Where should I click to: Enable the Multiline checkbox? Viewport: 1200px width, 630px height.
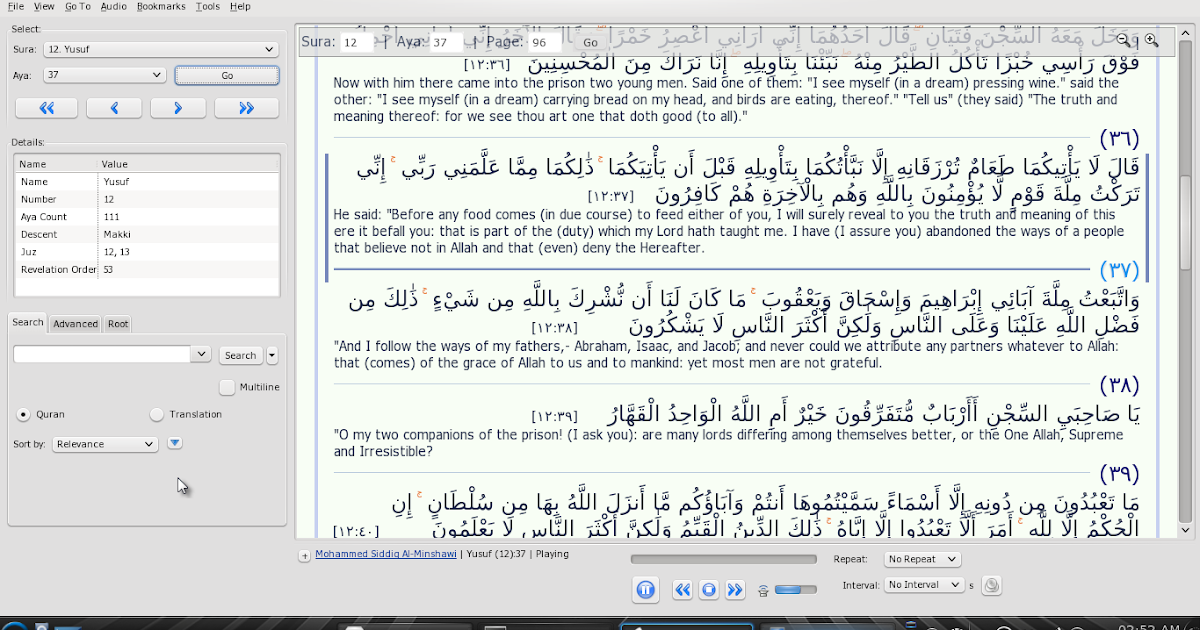pyautogui.click(x=227, y=387)
